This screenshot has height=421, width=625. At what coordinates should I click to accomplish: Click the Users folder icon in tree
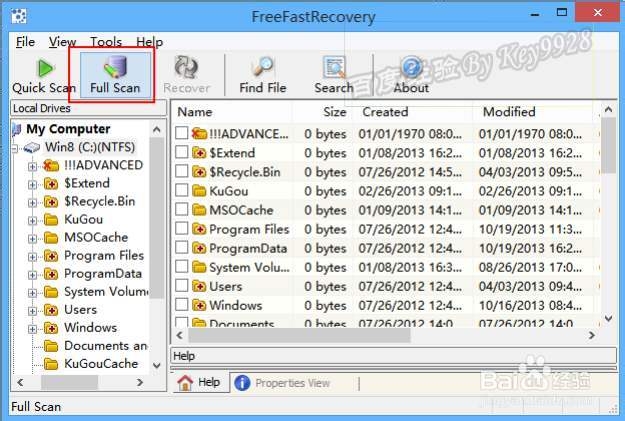(x=51, y=310)
